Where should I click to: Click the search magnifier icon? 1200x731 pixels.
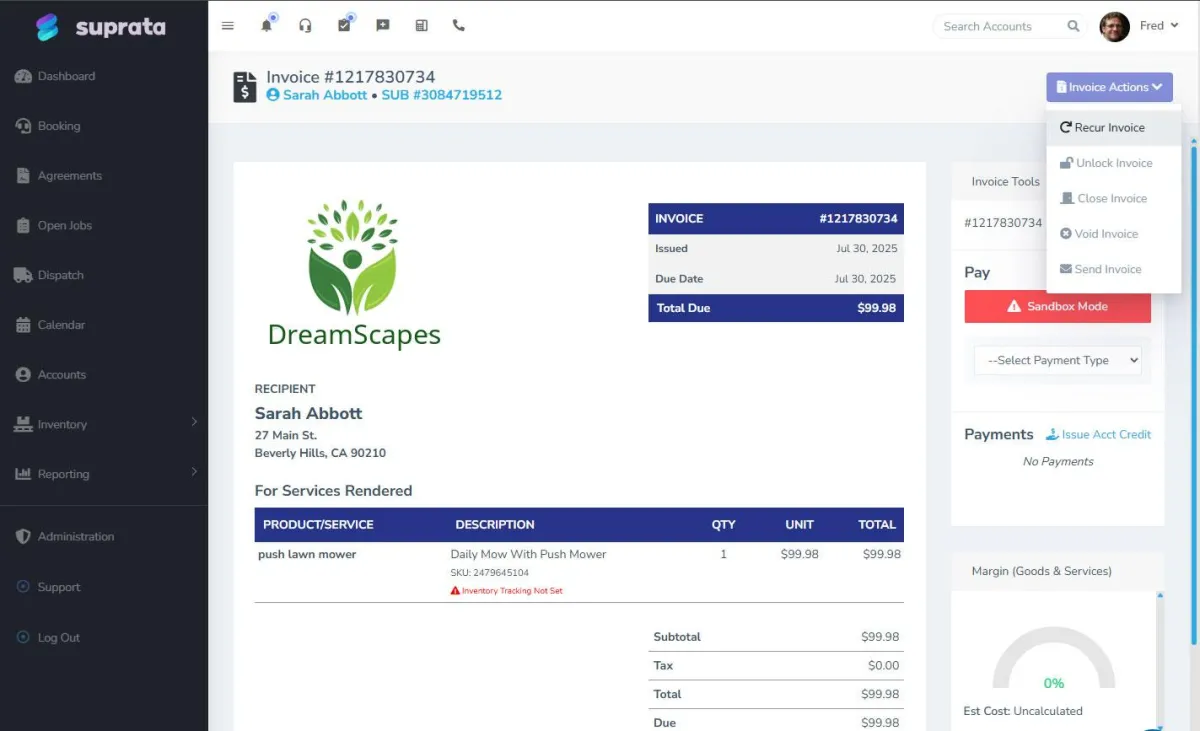click(x=1073, y=26)
